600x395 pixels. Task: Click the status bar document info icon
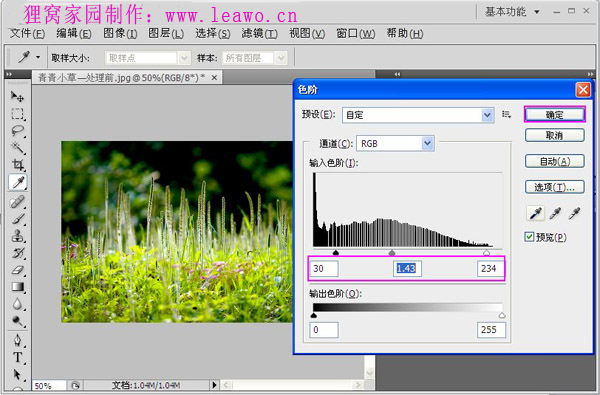click(75, 385)
